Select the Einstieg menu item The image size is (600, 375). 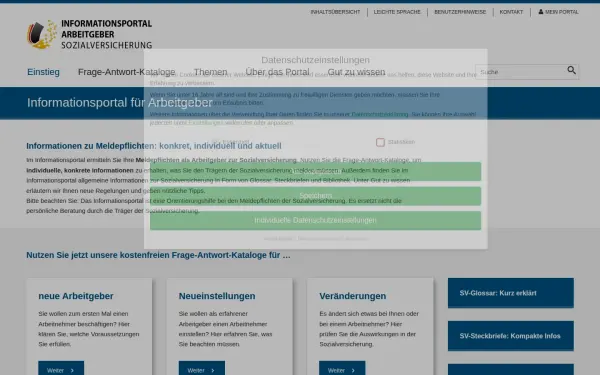click(x=43, y=72)
